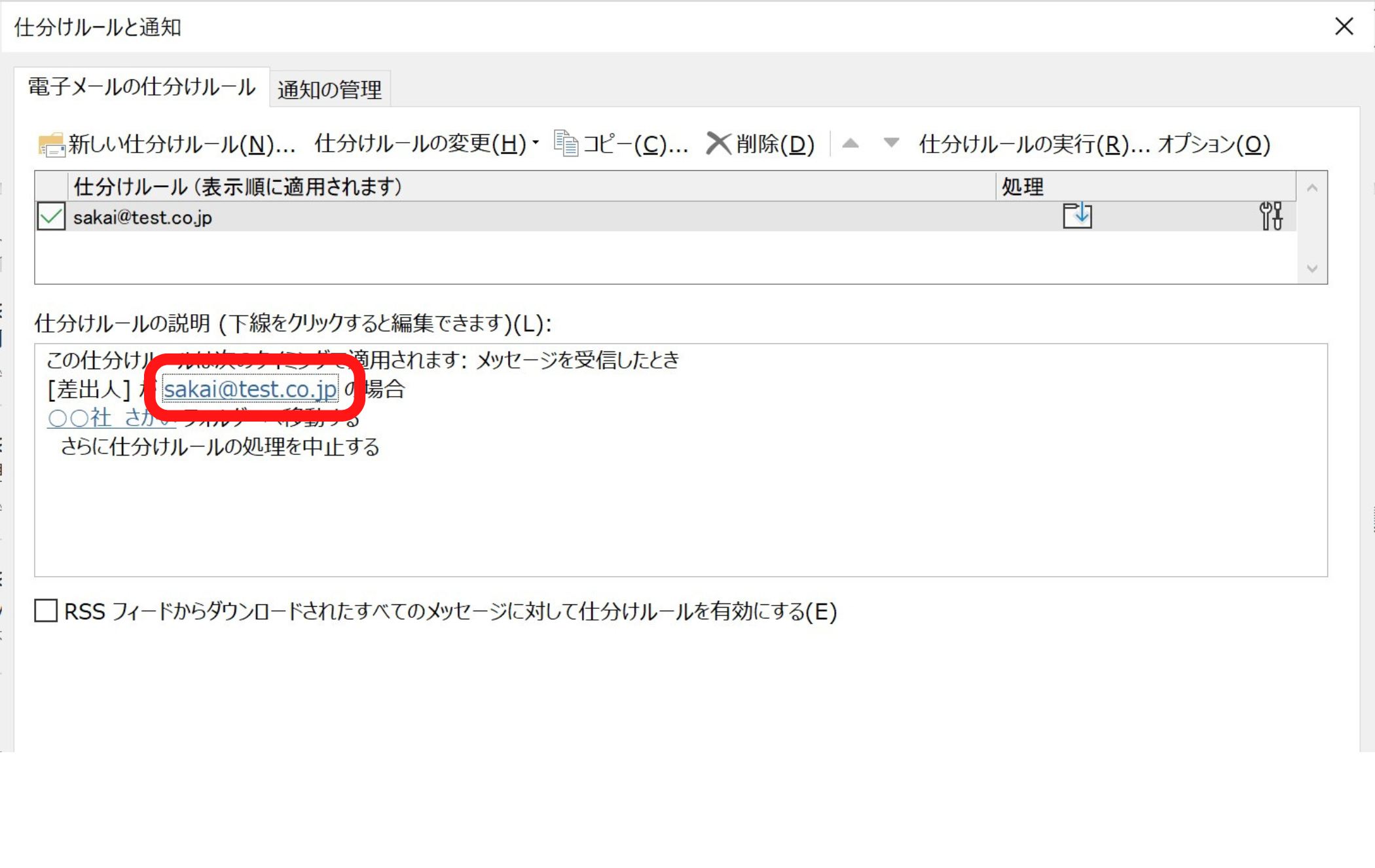Switch to the 電子メールの仕分けルール tab

(x=141, y=87)
